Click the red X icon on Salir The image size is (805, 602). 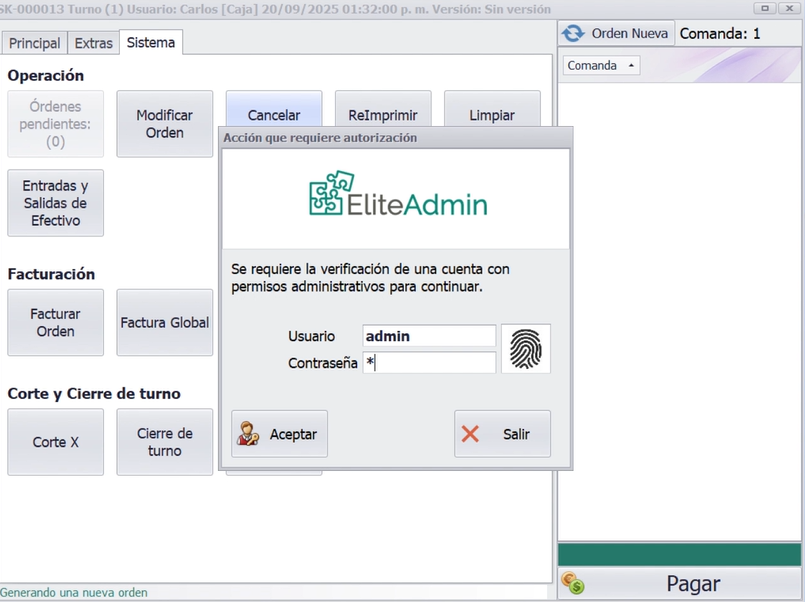click(470, 434)
